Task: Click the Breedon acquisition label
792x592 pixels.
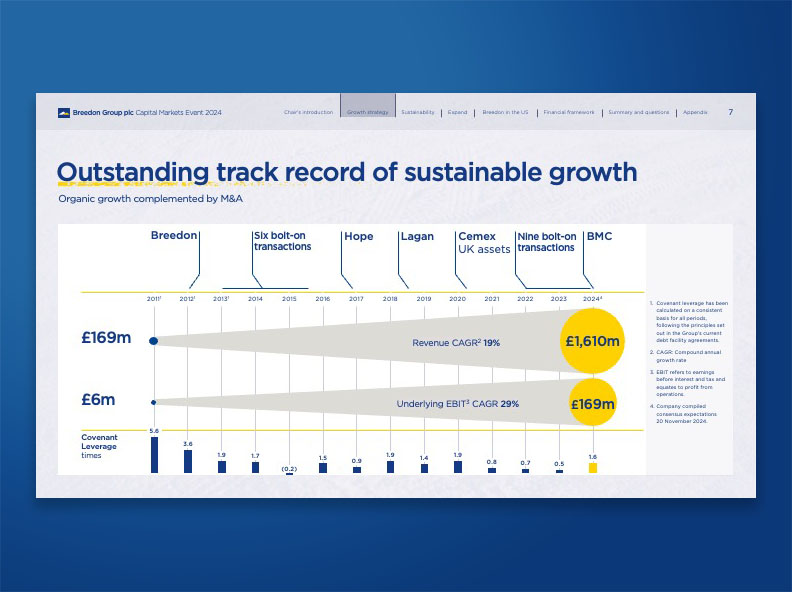Action: click(x=174, y=235)
